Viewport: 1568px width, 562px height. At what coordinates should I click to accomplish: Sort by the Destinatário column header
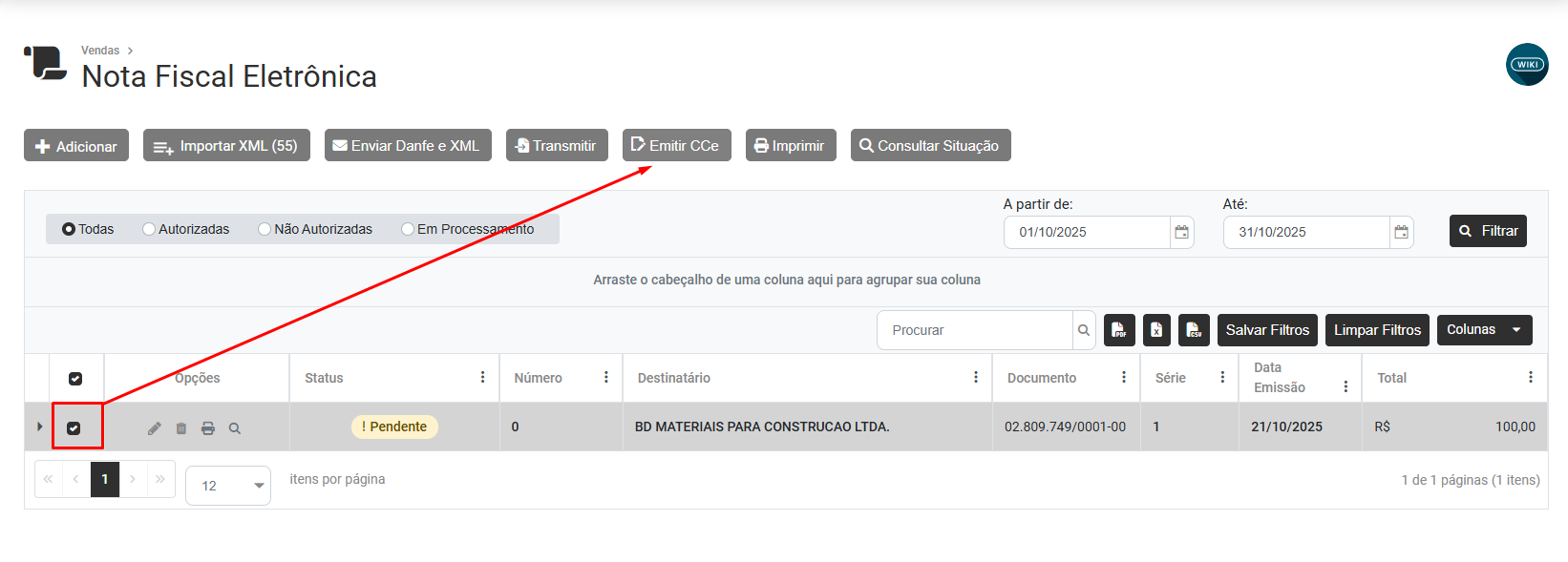click(674, 378)
